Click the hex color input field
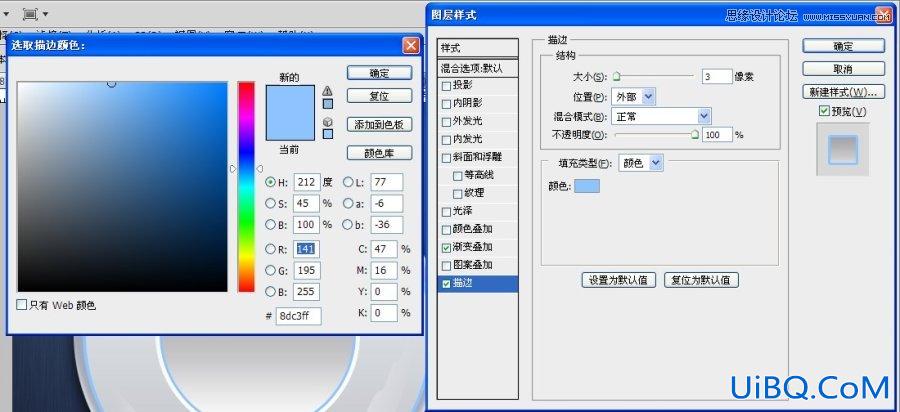This screenshot has width=900, height=412. 298,316
